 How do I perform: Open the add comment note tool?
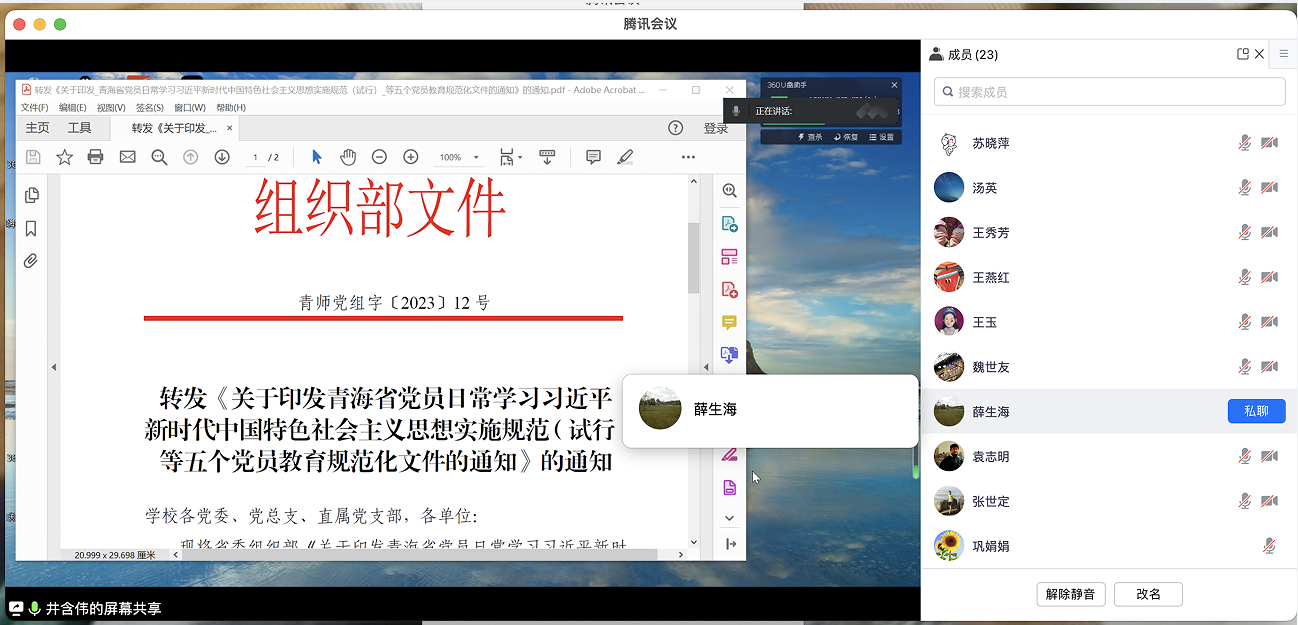click(593, 157)
